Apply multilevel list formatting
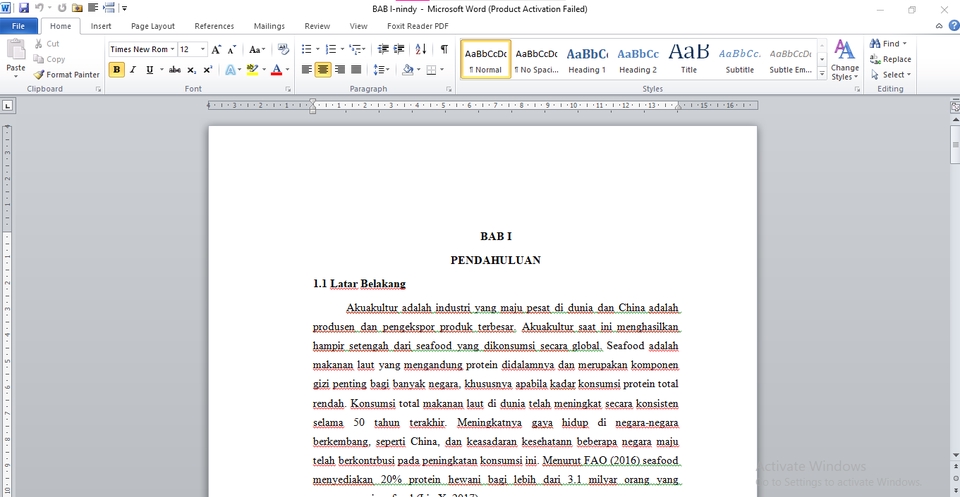Image resolution: width=960 pixels, height=497 pixels. click(x=354, y=50)
